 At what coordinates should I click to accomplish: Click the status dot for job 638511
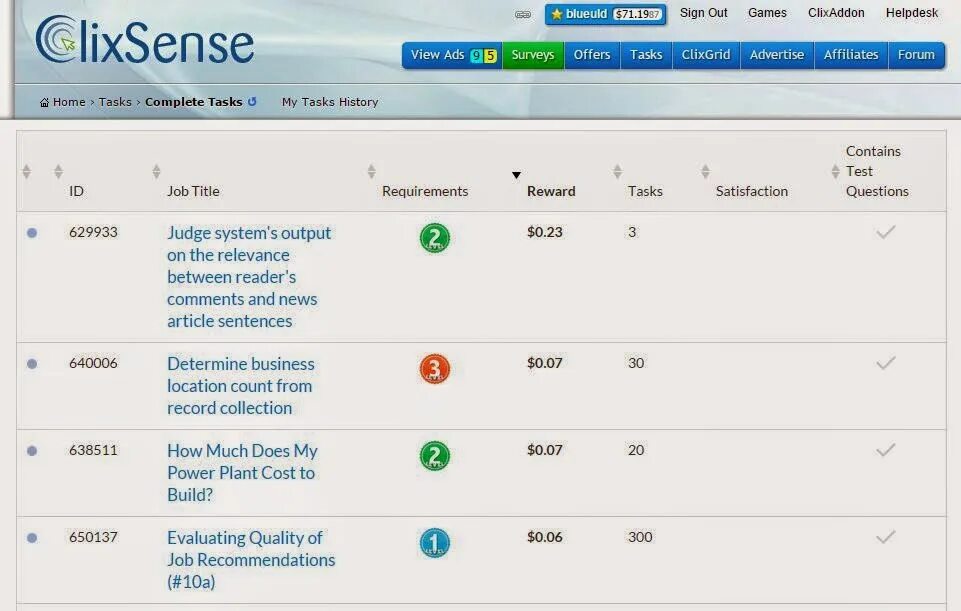(32, 451)
